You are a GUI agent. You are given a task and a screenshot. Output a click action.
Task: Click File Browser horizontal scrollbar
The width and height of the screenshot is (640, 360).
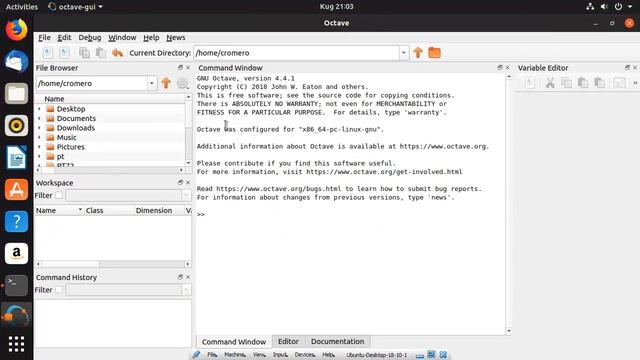click(x=110, y=170)
